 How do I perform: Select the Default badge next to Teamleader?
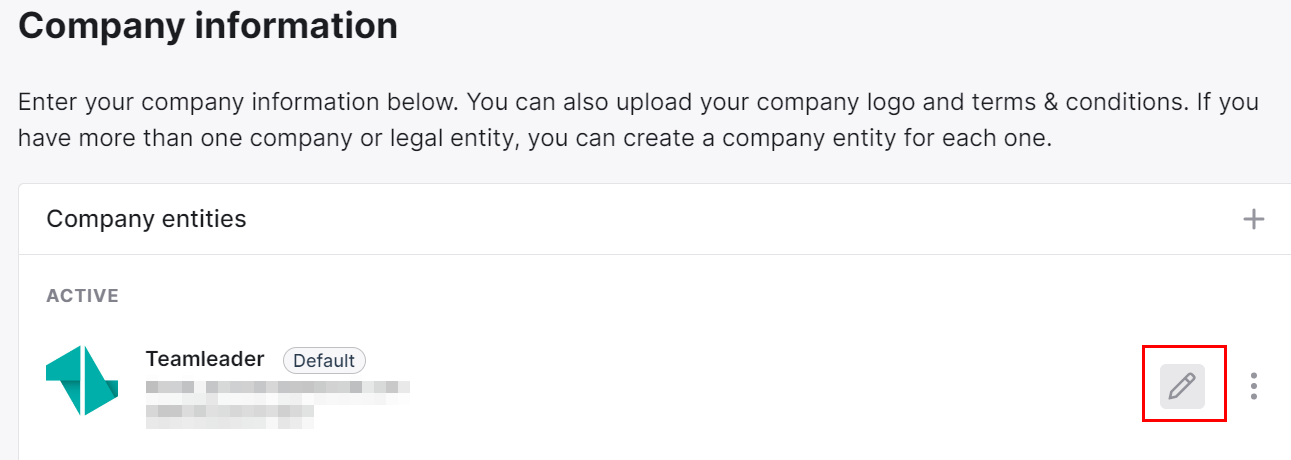325,360
